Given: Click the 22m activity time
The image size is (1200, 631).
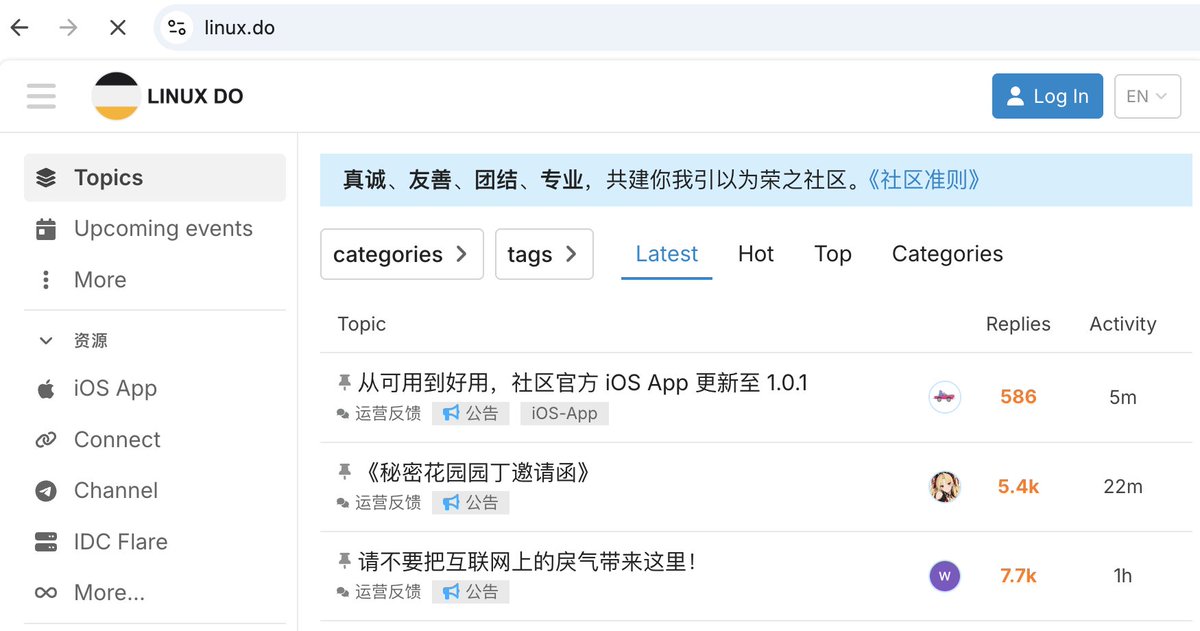Looking at the screenshot, I should pos(1123,487).
